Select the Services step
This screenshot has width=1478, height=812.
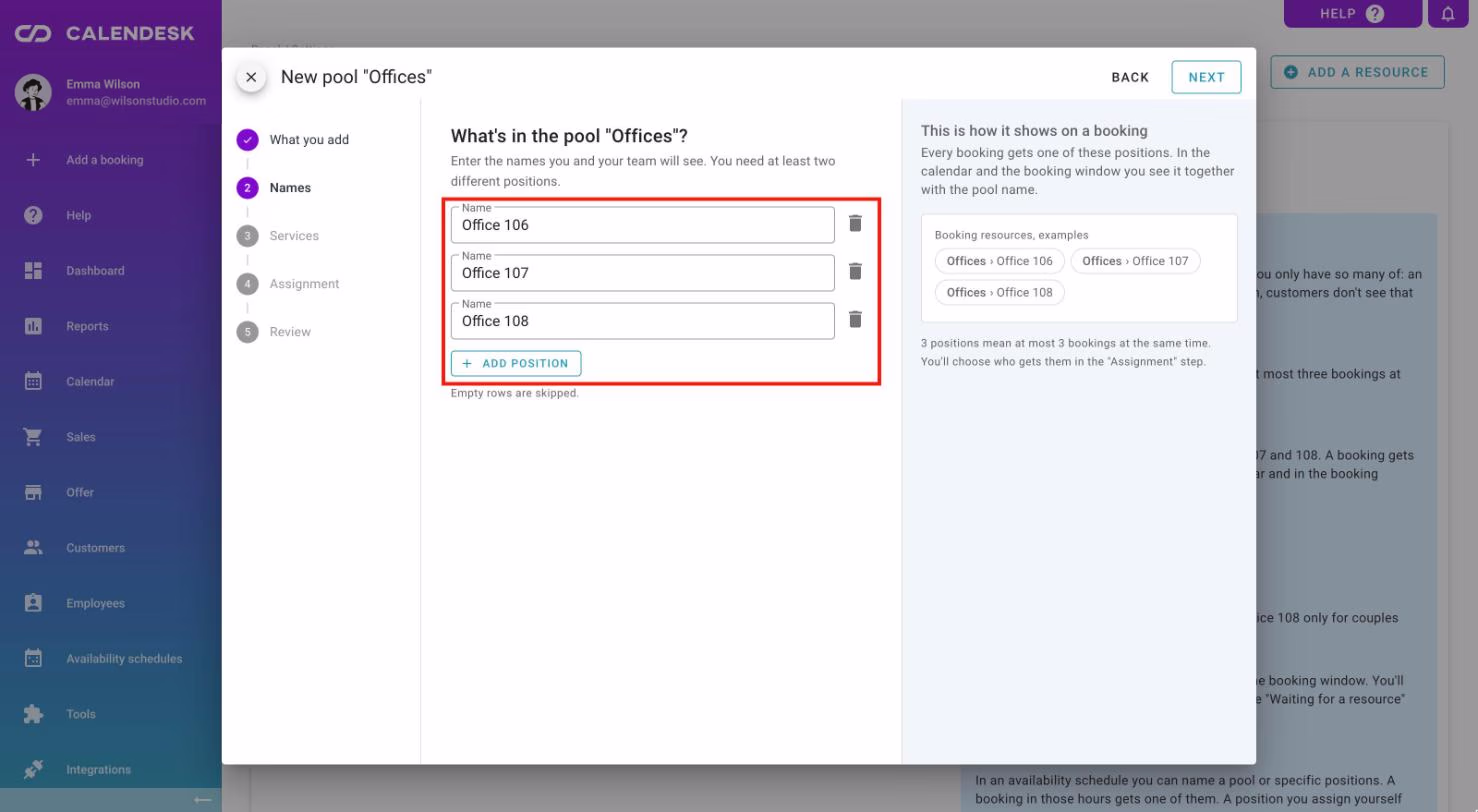coord(279,236)
